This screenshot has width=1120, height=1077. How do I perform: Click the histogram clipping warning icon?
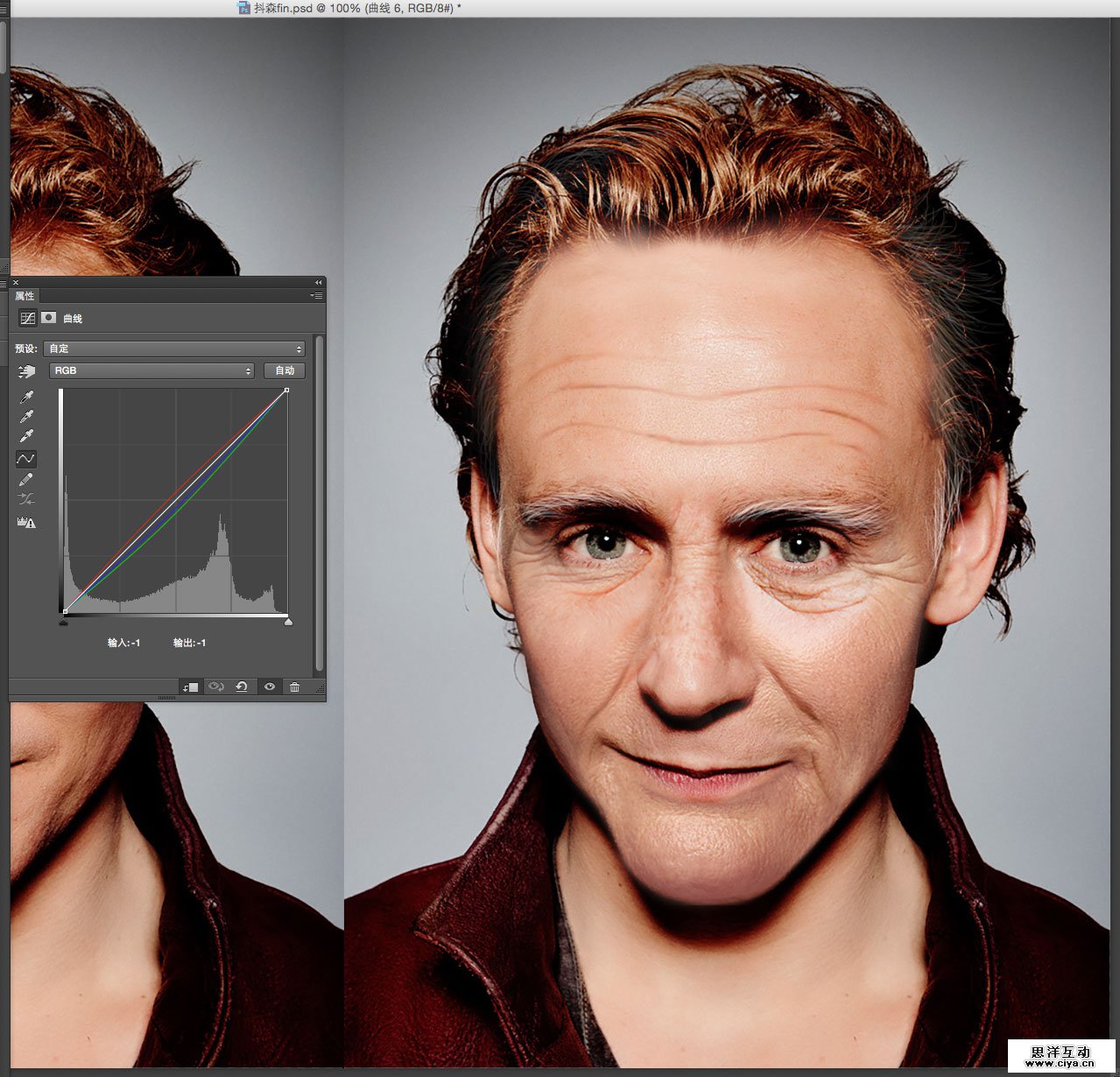point(26,523)
